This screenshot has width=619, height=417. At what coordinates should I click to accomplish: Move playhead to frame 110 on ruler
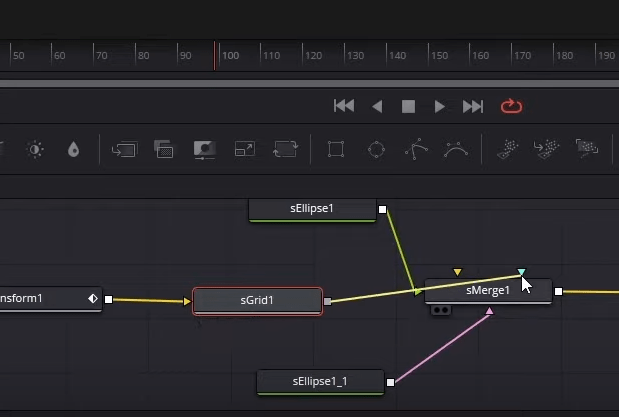tap(272, 56)
